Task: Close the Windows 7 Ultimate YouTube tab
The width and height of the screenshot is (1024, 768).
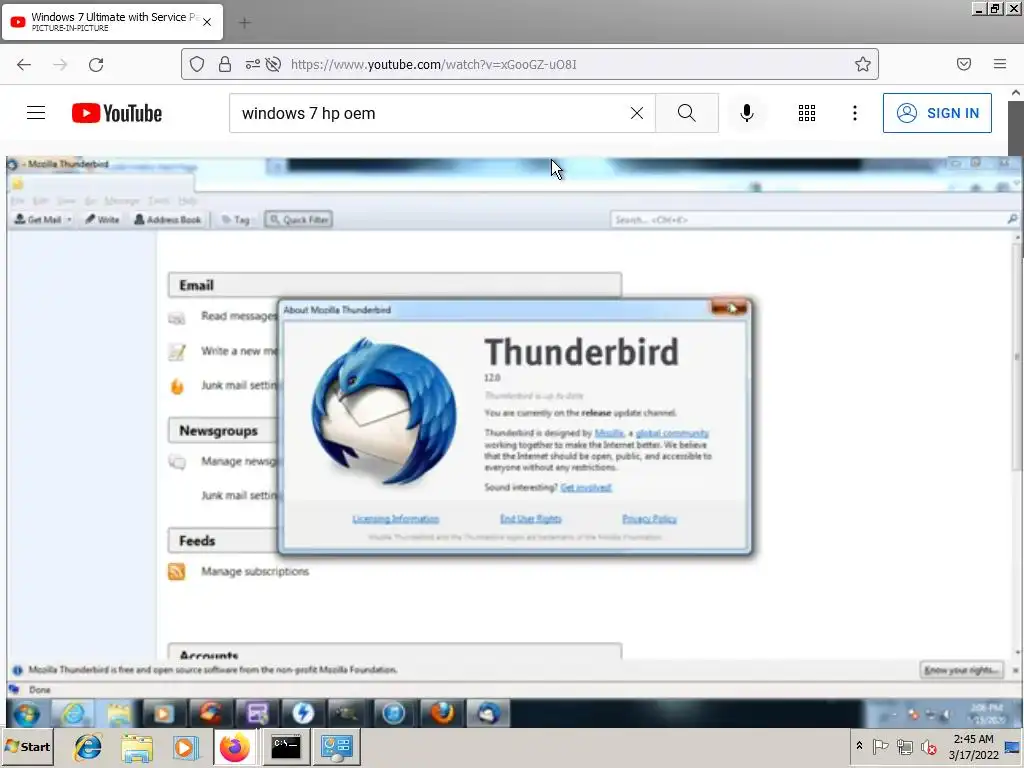Action: tap(207, 22)
